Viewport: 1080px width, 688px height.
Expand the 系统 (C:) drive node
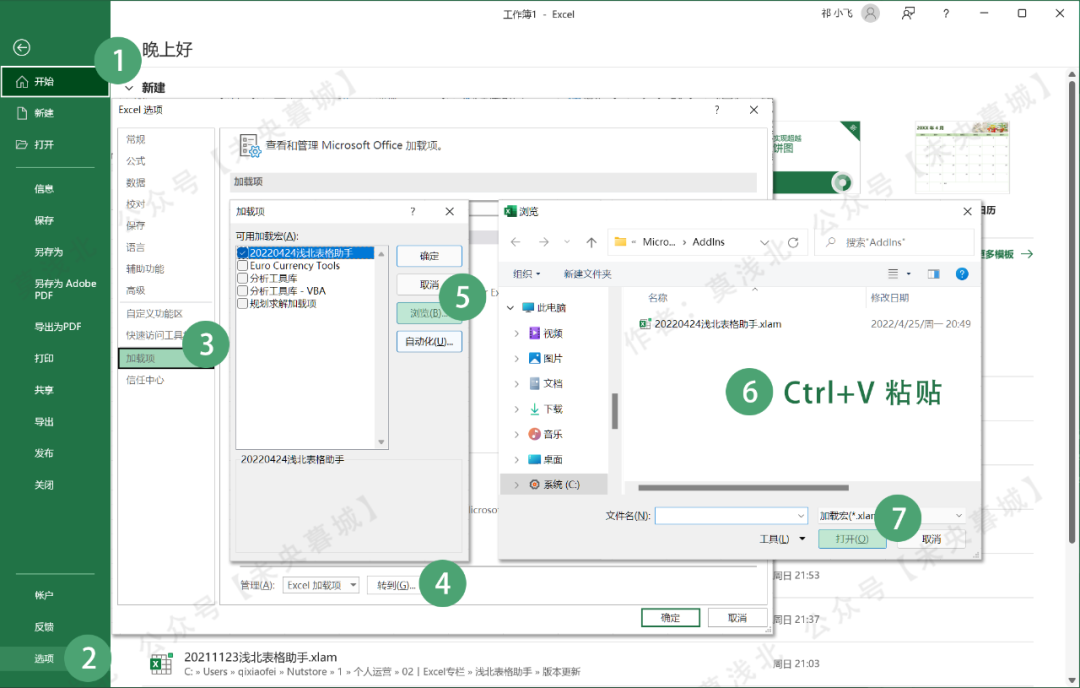click(517, 485)
